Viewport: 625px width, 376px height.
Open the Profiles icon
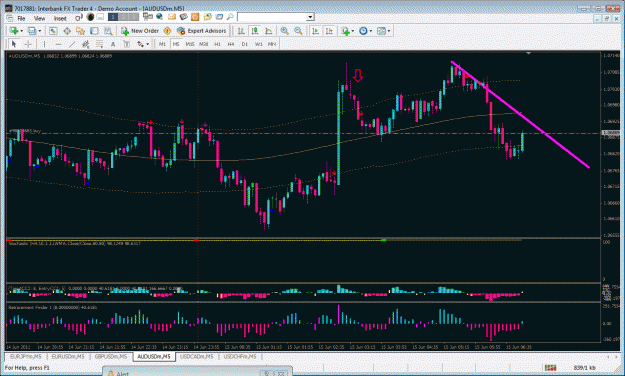[x=34, y=31]
